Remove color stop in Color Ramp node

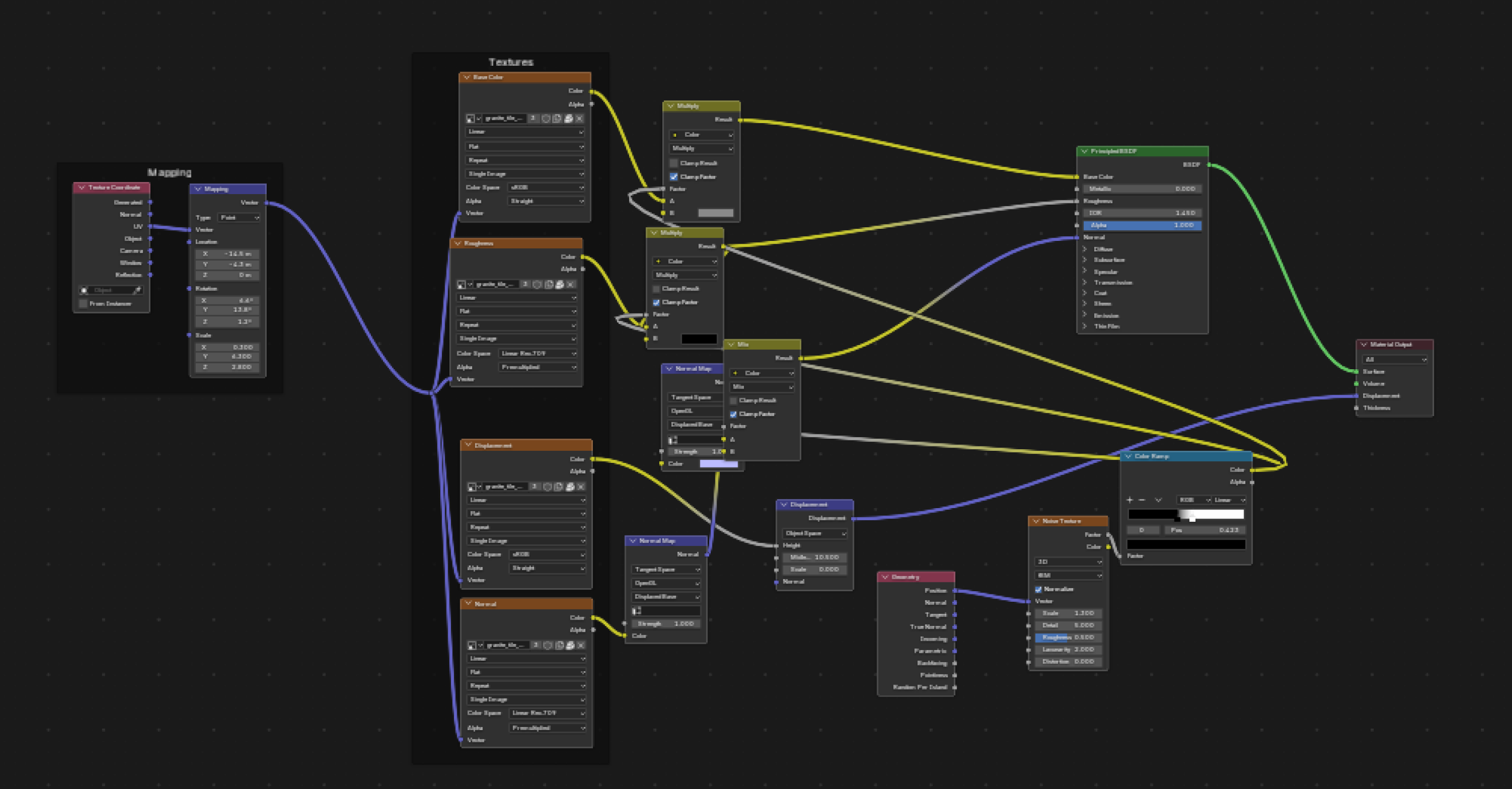click(x=1142, y=500)
